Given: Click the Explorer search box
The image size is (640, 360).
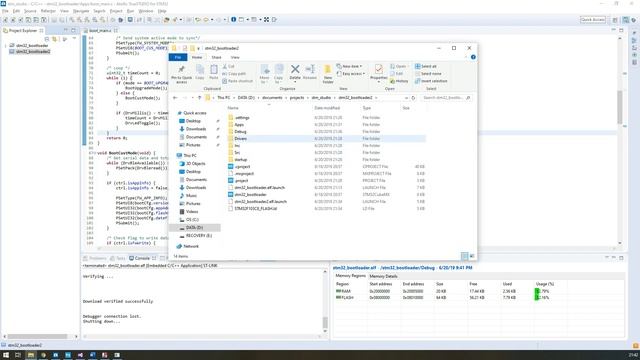Looking at the screenshot, I should pyautogui.click(x=446, y=98).
